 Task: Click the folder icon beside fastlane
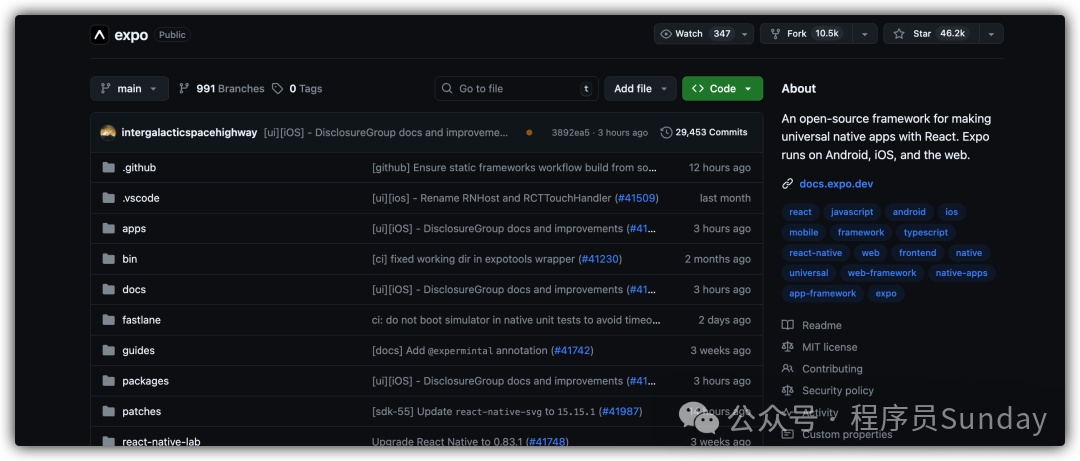click(x=108, y=320)
